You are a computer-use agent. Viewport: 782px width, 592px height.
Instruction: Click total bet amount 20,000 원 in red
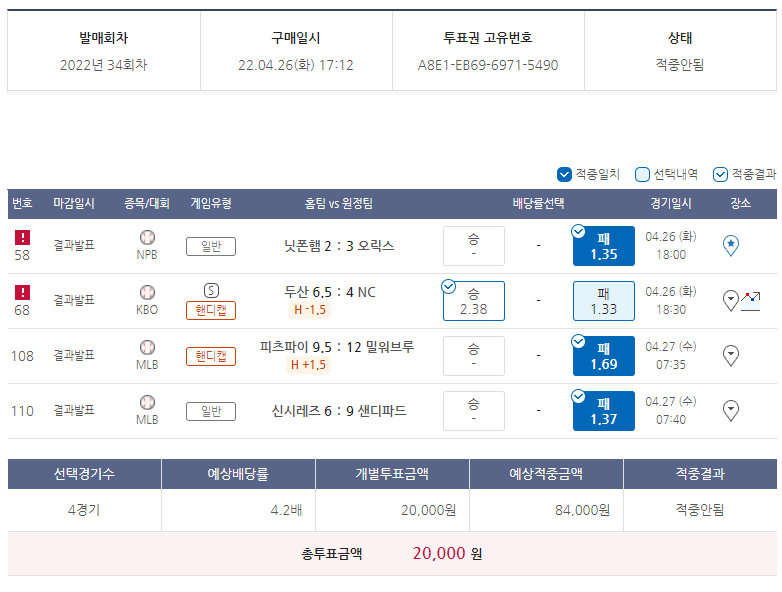point(447,554)
